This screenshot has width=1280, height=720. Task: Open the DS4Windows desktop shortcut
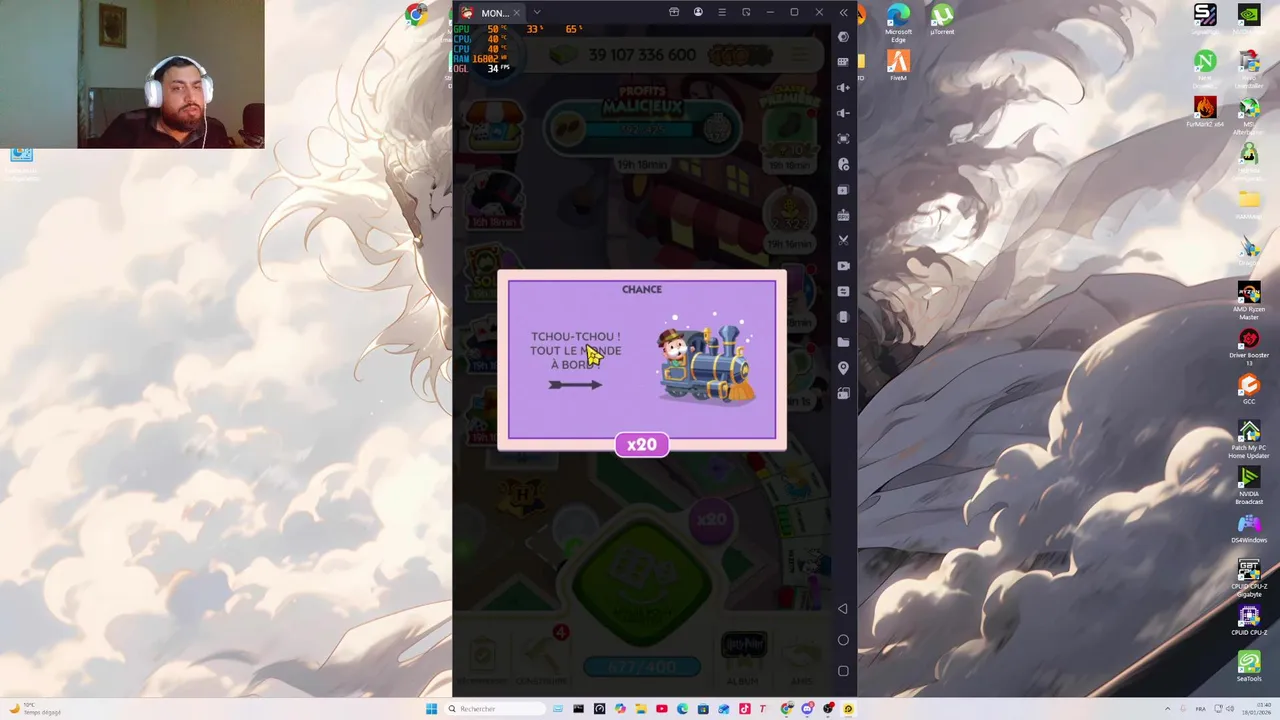click(1249, 529)
